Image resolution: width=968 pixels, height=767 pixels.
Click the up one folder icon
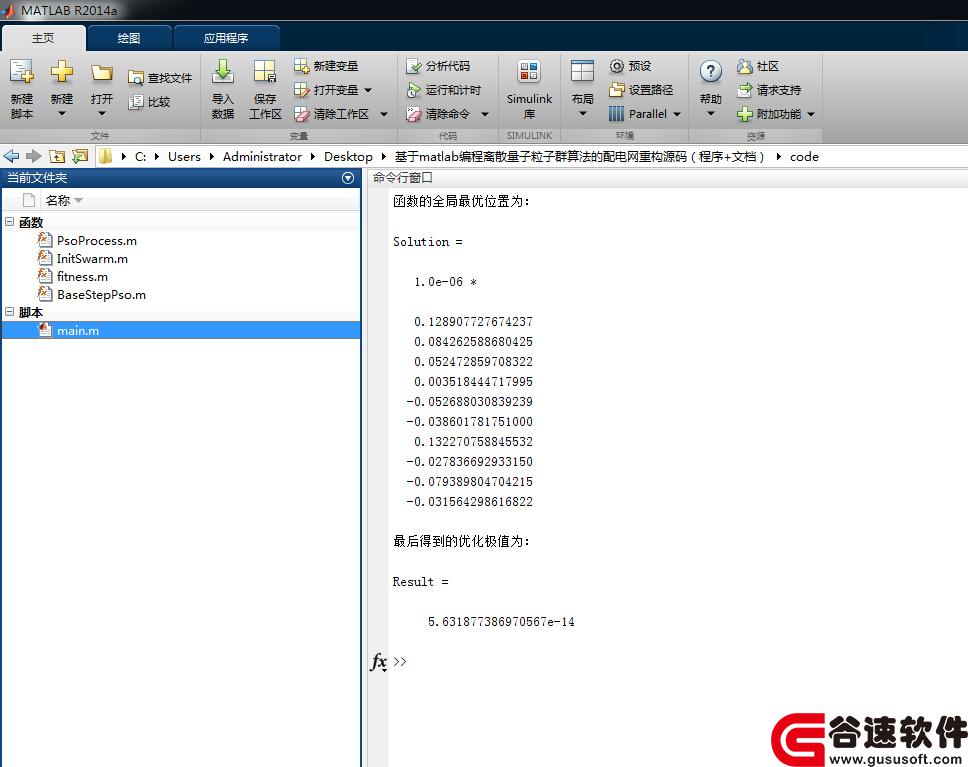(x=57, y=157)
